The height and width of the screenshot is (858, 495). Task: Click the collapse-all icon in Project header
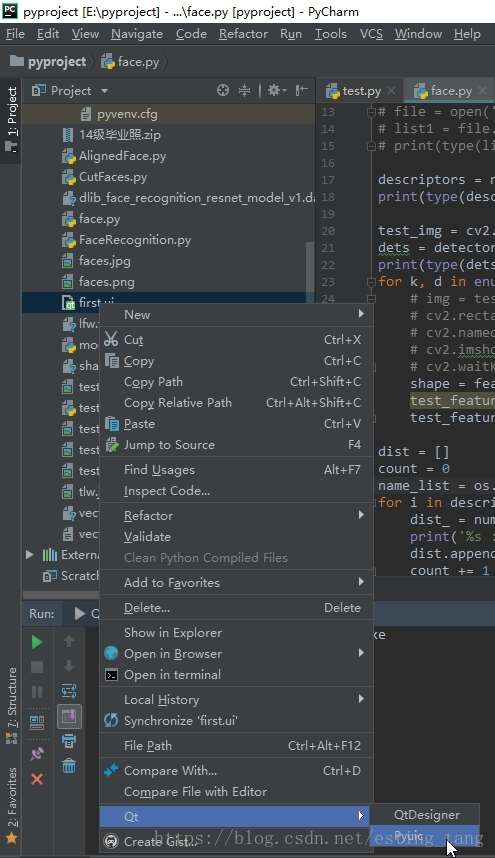click(x=244, y=90)
